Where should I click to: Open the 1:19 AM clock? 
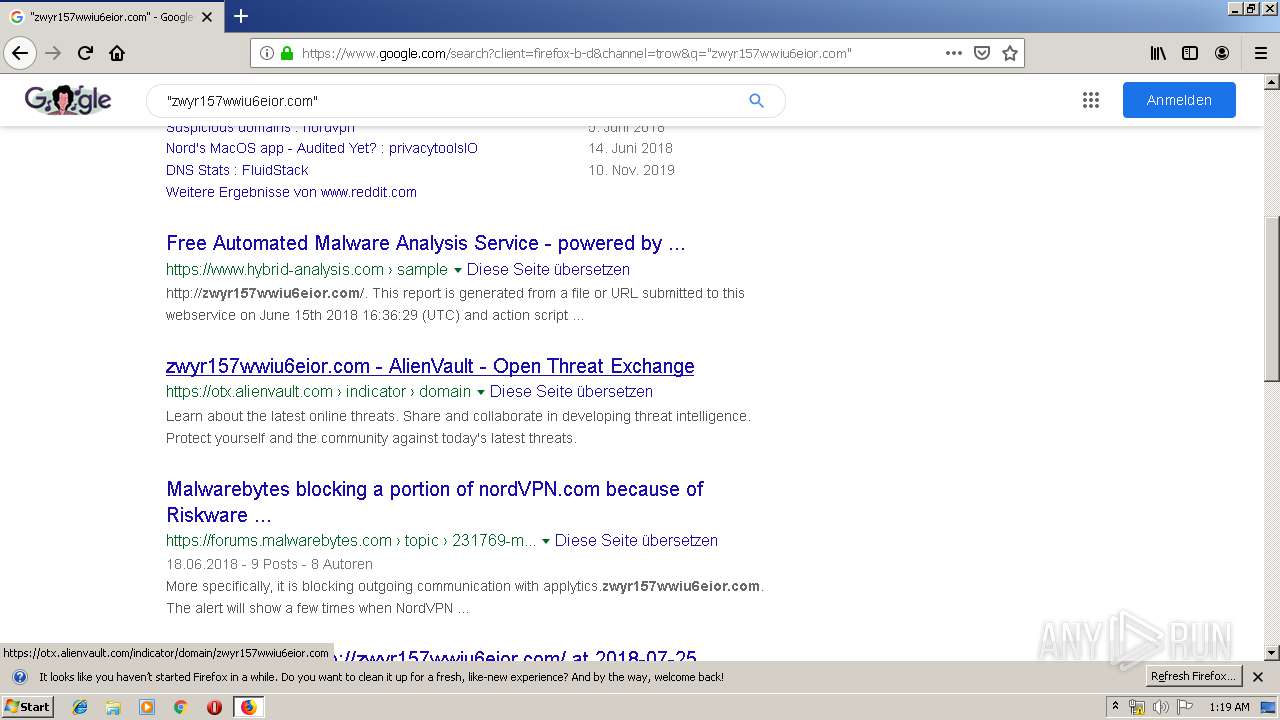1229,707
